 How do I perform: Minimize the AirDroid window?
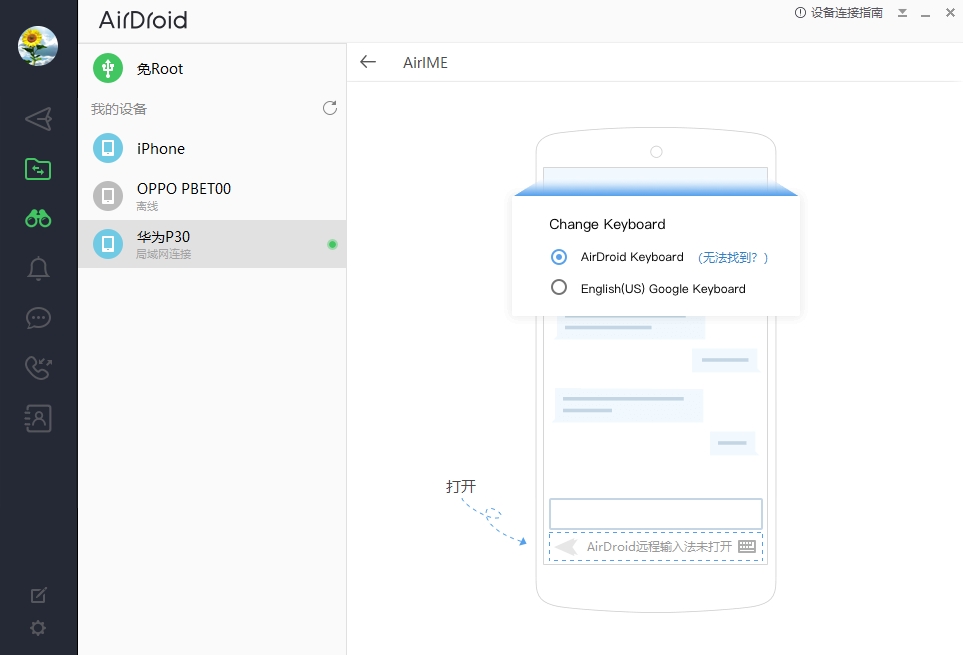click(x=926, y=14)
